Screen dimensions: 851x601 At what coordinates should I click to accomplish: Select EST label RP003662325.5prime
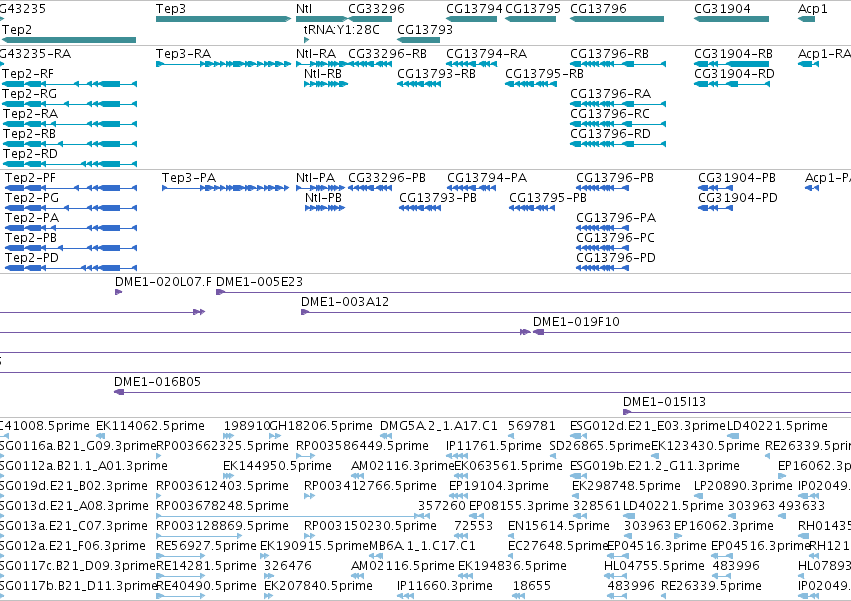pos(223,446)
